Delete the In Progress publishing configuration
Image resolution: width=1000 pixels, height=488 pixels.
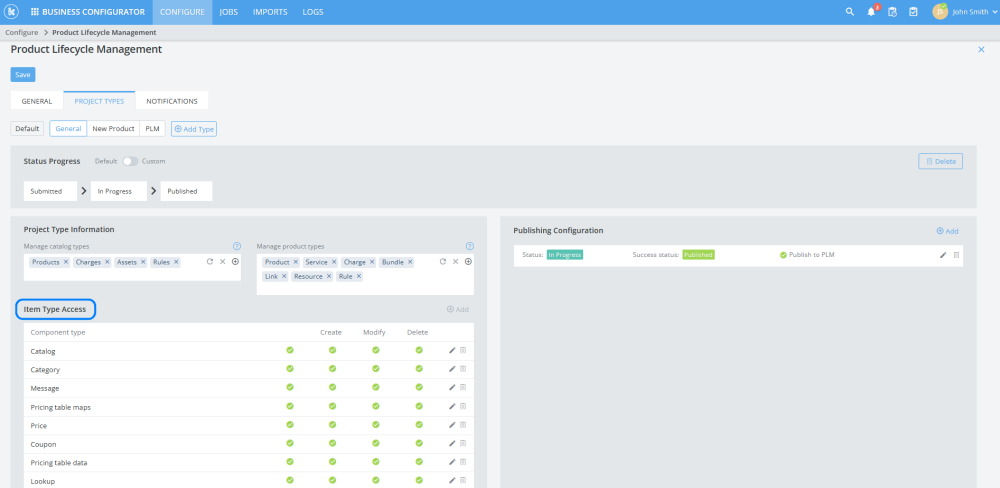click(x=956, y=255)
